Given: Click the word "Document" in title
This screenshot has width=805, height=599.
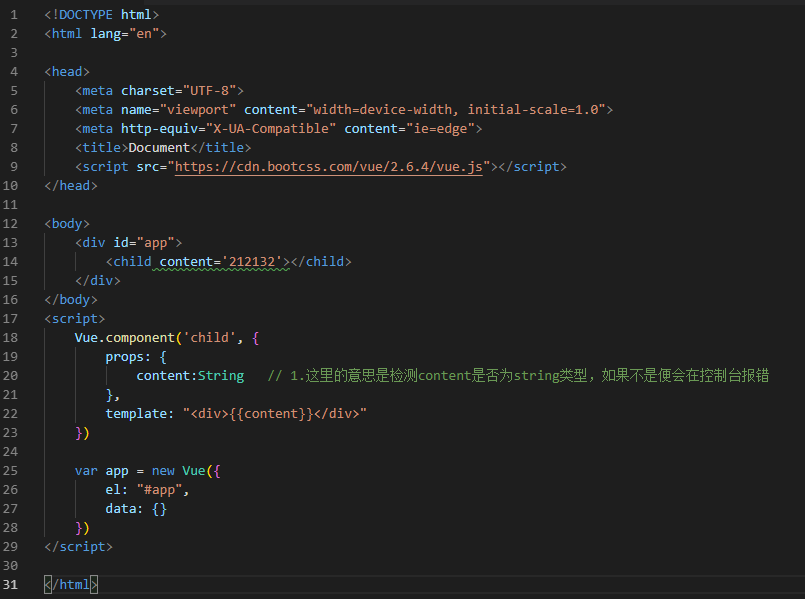Looking at the screenshot, I should pyautogui.click(x=159, y=148).
